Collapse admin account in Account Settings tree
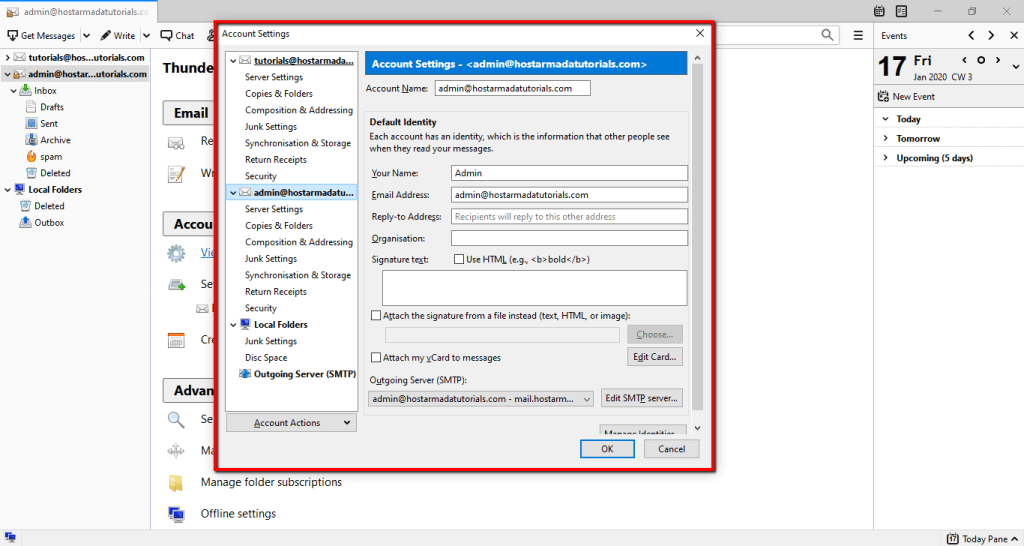Viewport: 1024px width, 546px height. tap(233, 193)
